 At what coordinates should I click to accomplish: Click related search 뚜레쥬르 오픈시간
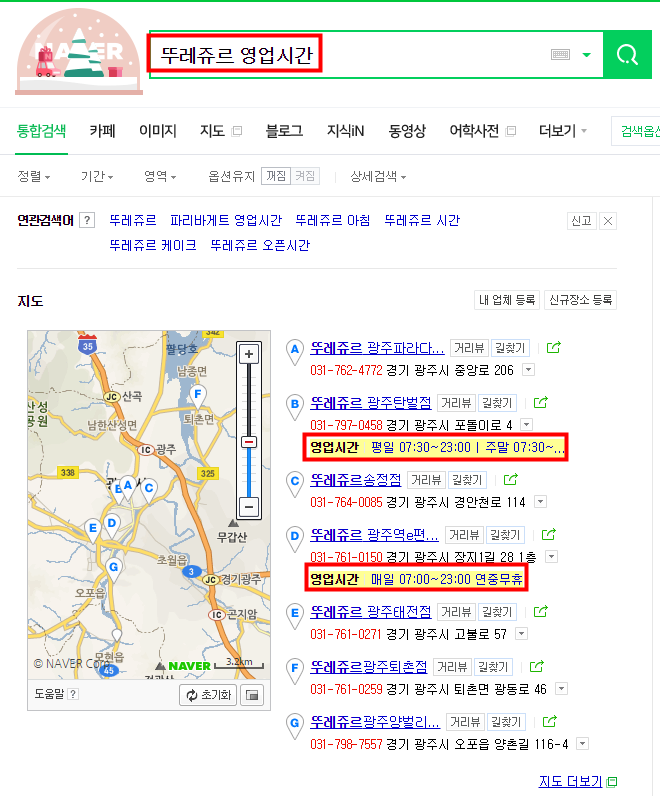pyautogui.click(x=260, y=245)
